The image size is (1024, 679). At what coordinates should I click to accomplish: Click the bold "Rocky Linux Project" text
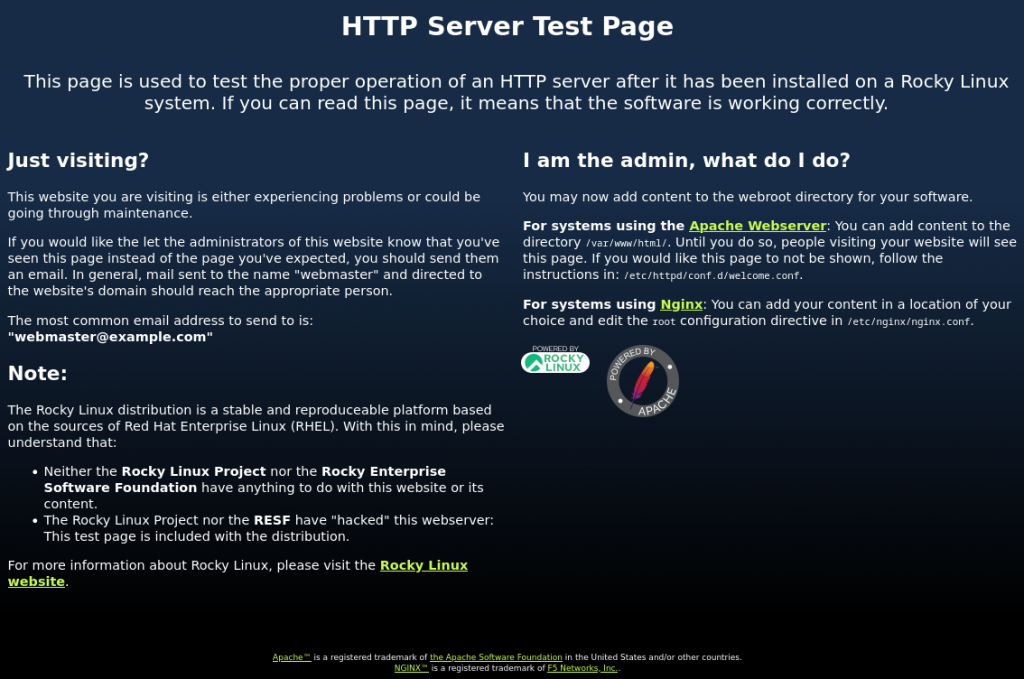pyautogui.click(x=193, y=471)
